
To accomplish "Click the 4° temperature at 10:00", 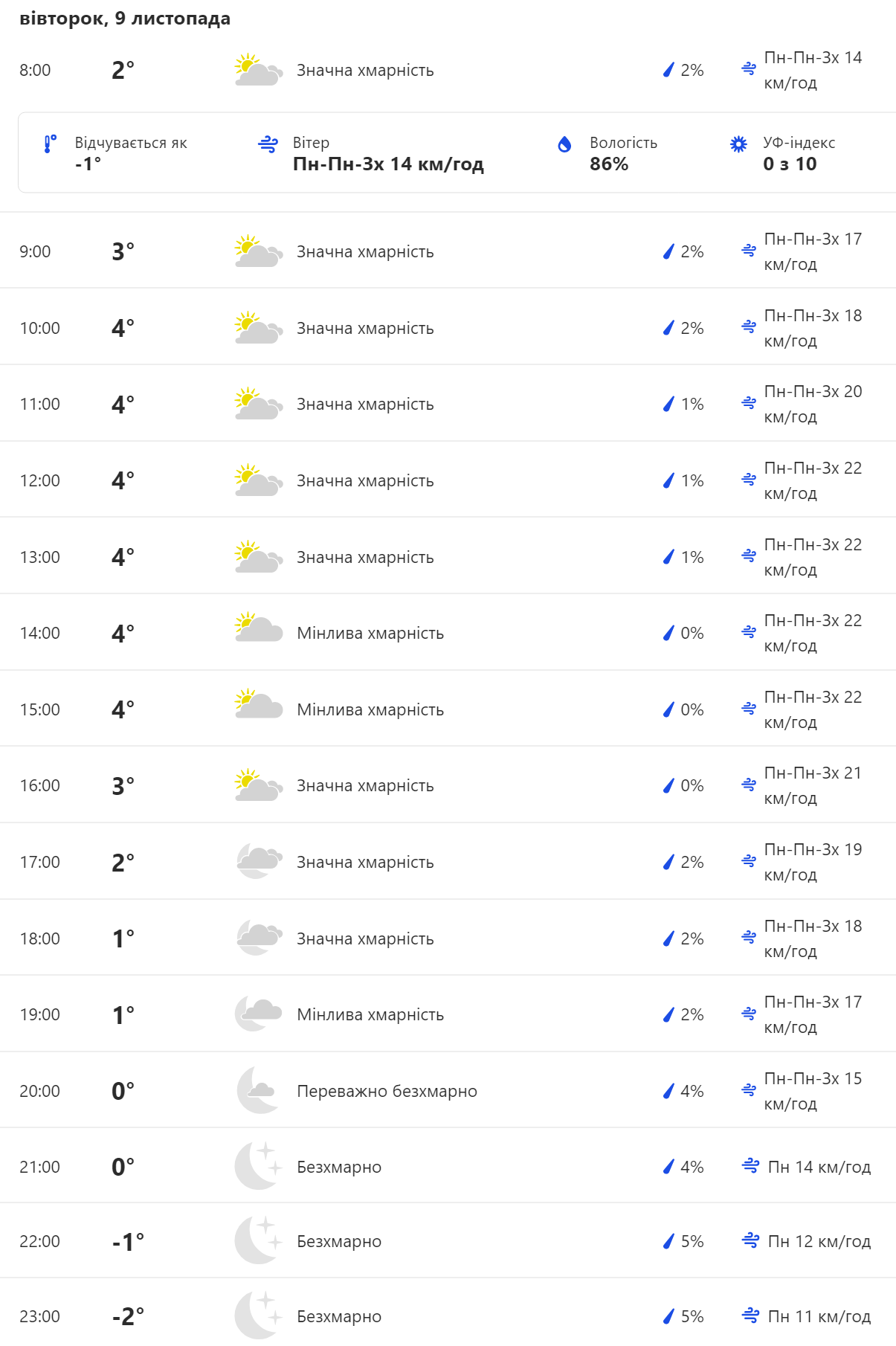I will coord(123,328).
